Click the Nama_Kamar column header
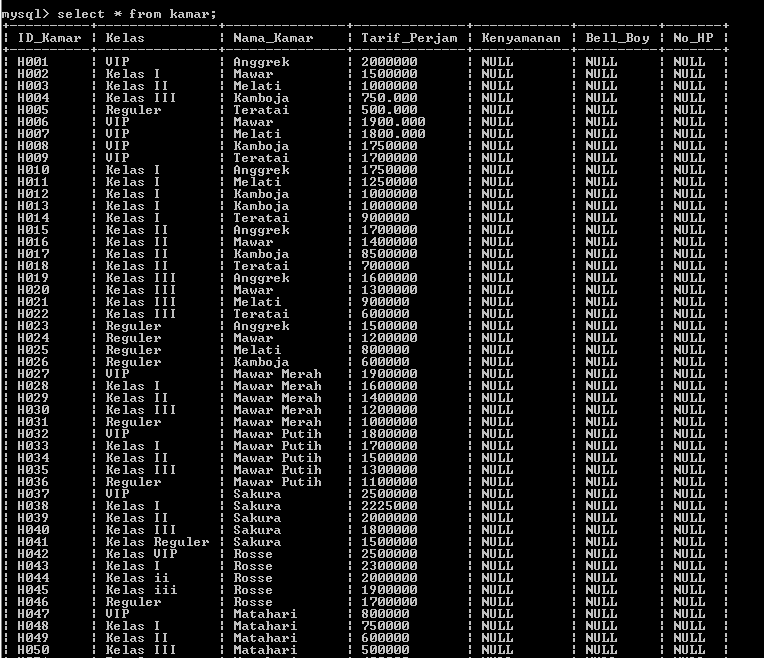This screenshot has height=658, width=764. 273,38
